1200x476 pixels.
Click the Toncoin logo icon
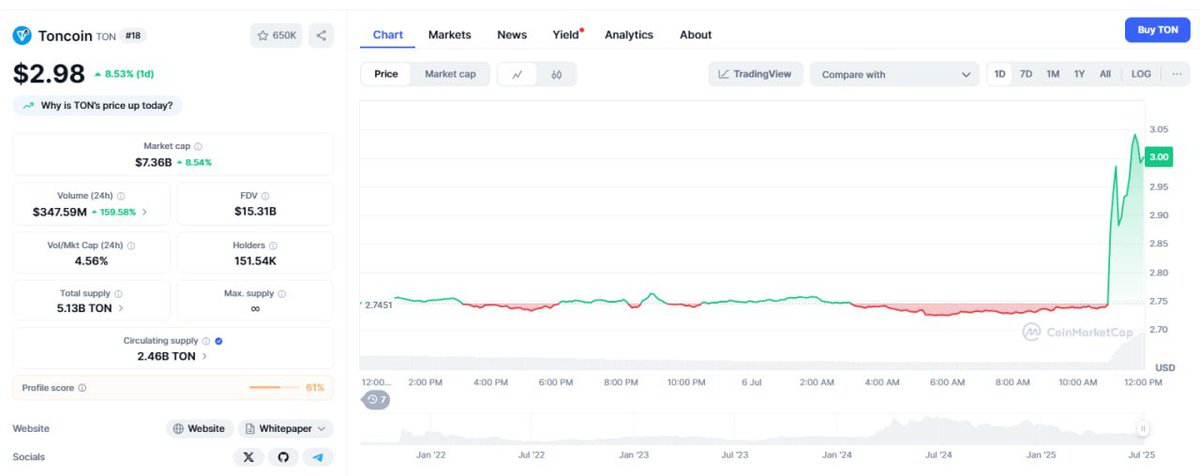pos(22,35)
